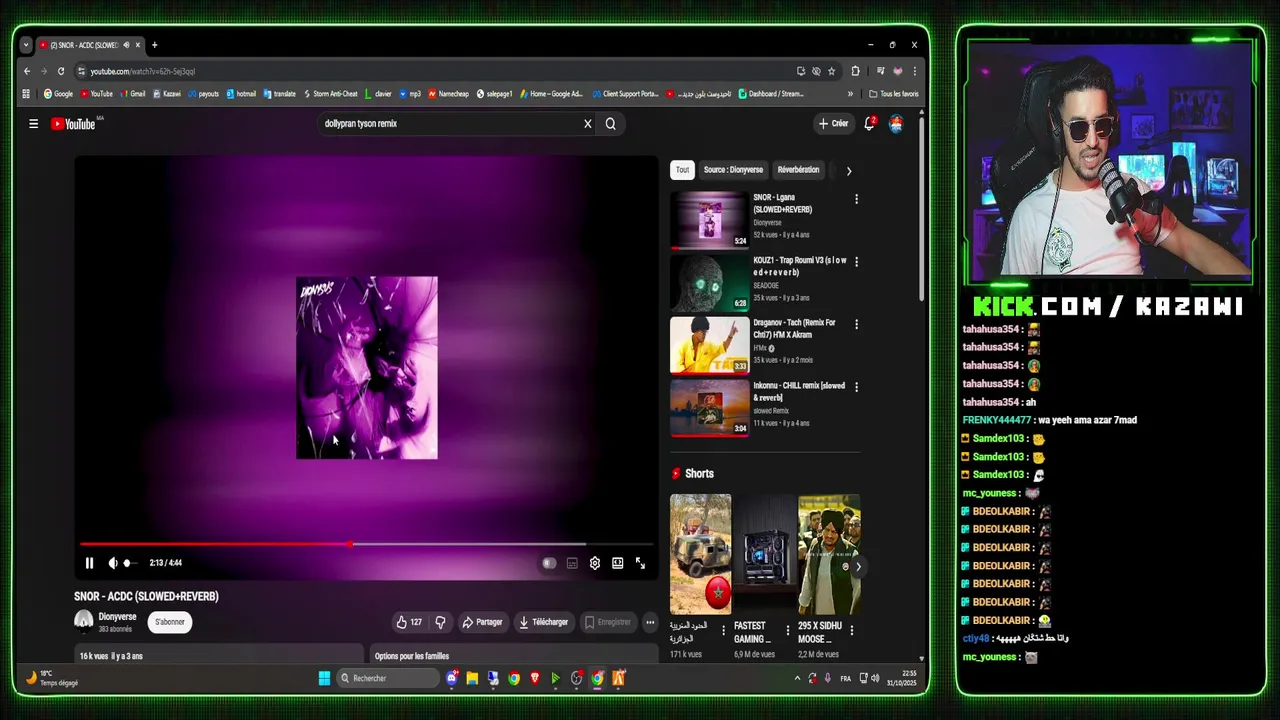The width and height of the screenshot is (1280, 720).
Task: Open the YouTube account avatar menu
Action: point(896,124)
